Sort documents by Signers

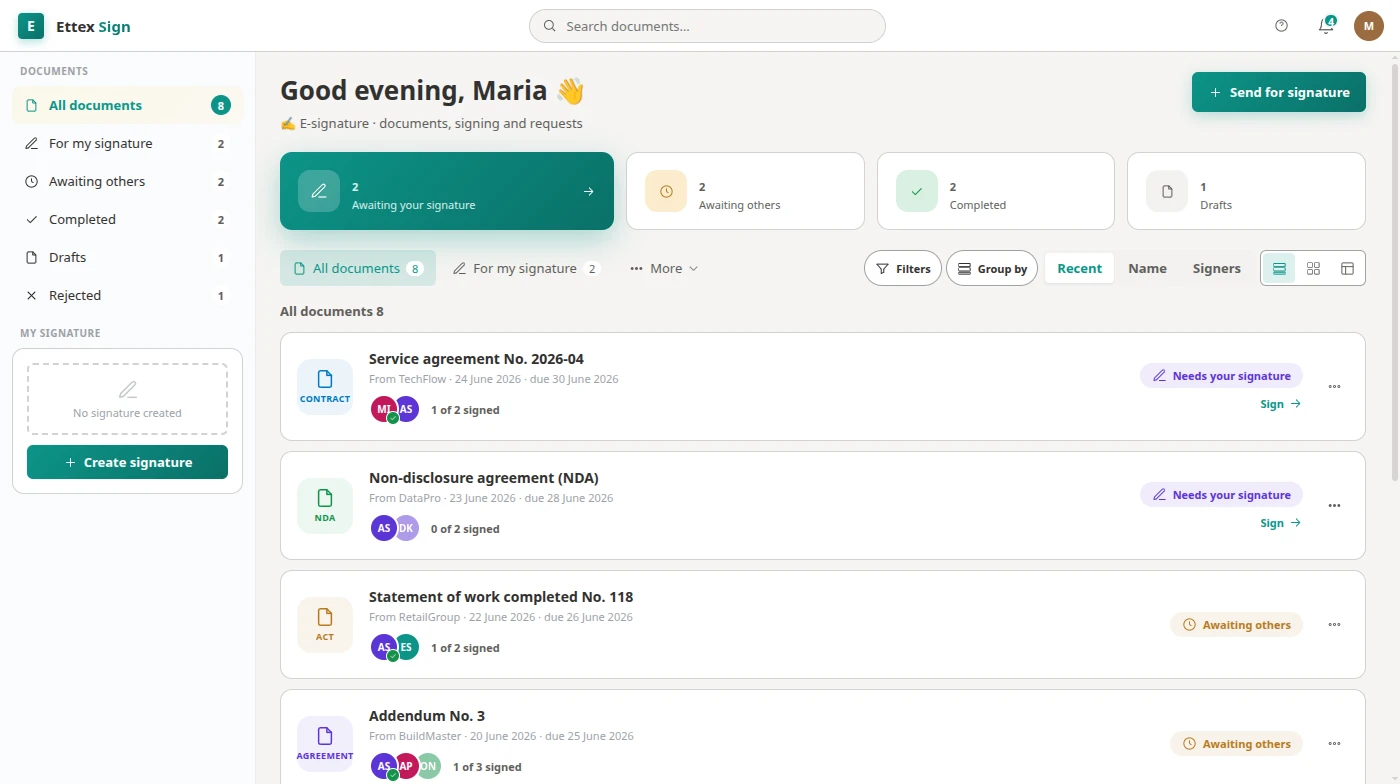(1216, 268)
